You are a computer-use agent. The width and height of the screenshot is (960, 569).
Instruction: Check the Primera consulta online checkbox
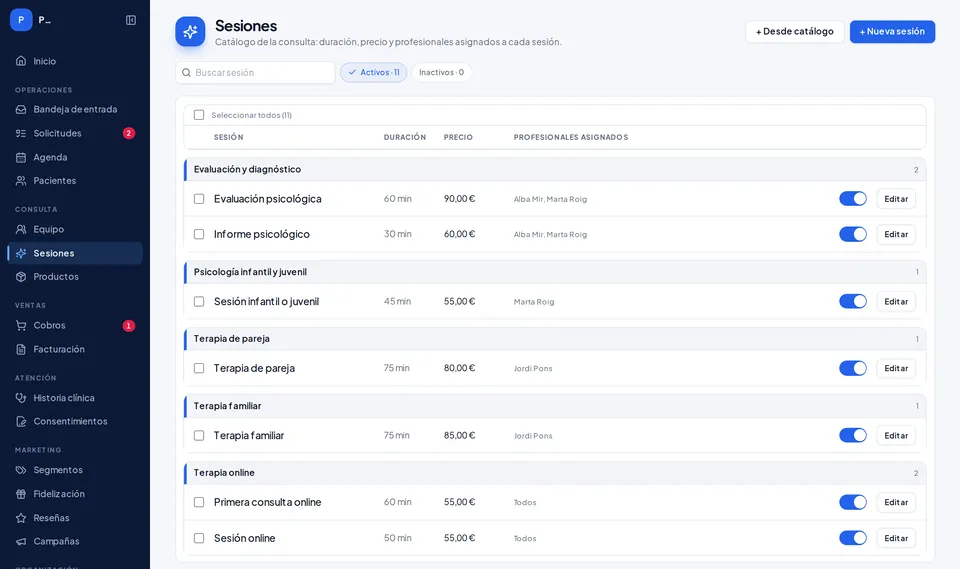coord(199,502)
